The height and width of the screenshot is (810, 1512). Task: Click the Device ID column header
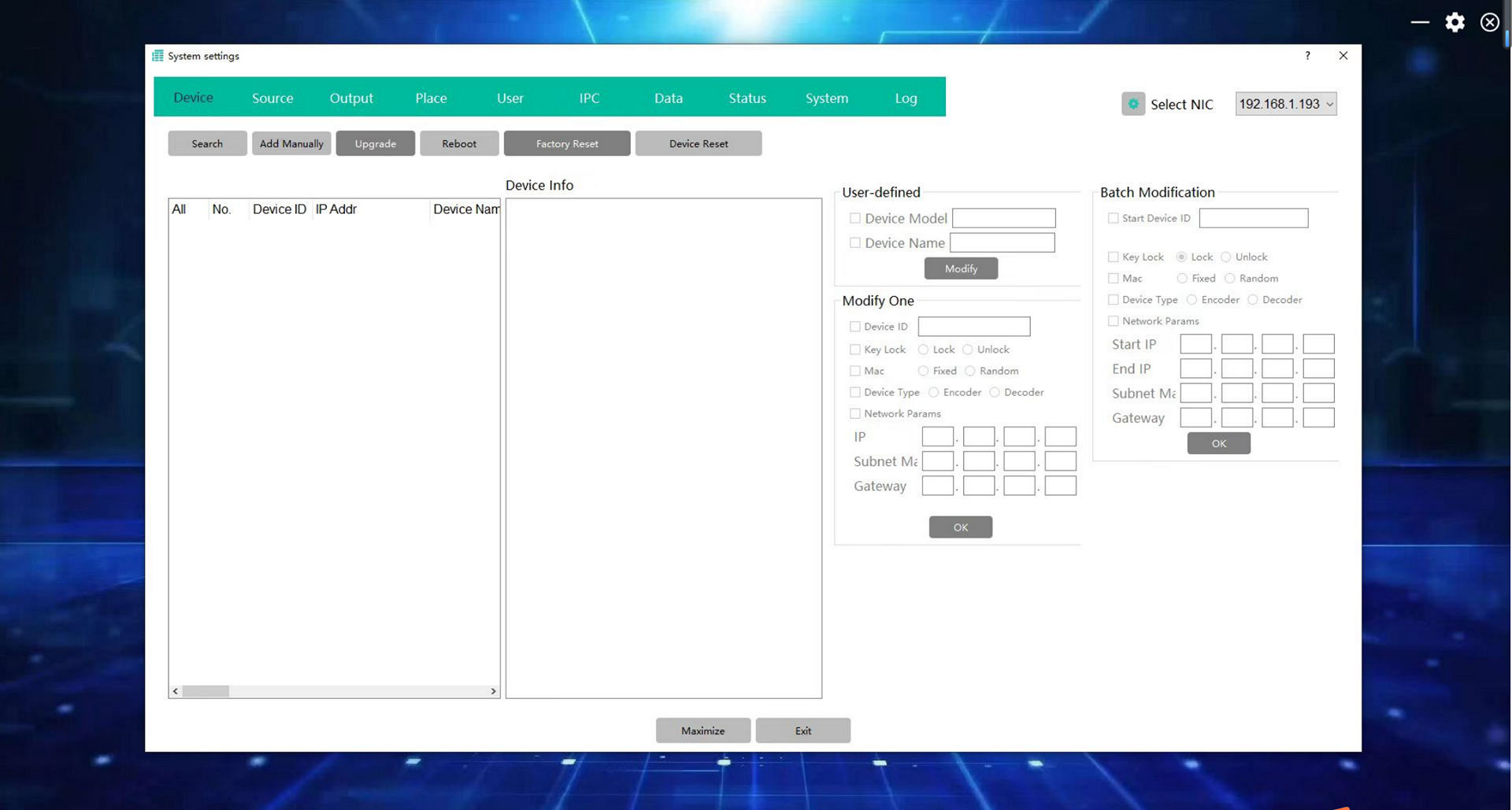point(279,209)
